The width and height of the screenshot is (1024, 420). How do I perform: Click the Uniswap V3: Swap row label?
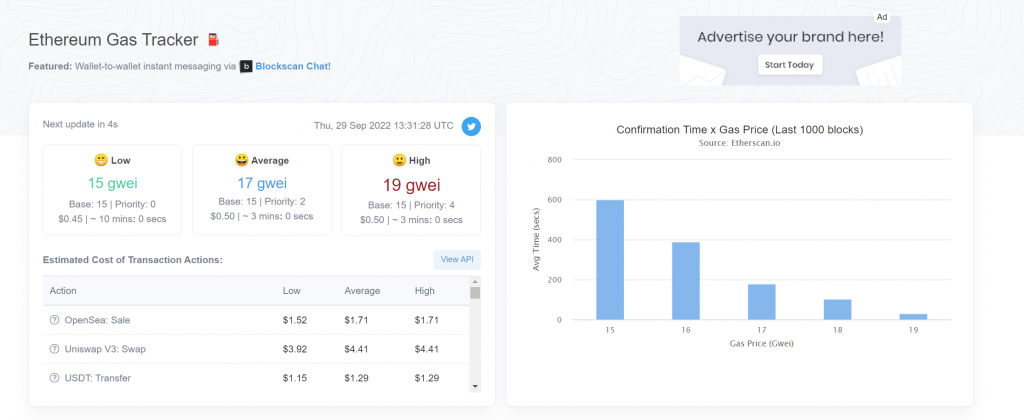point(105,349)
